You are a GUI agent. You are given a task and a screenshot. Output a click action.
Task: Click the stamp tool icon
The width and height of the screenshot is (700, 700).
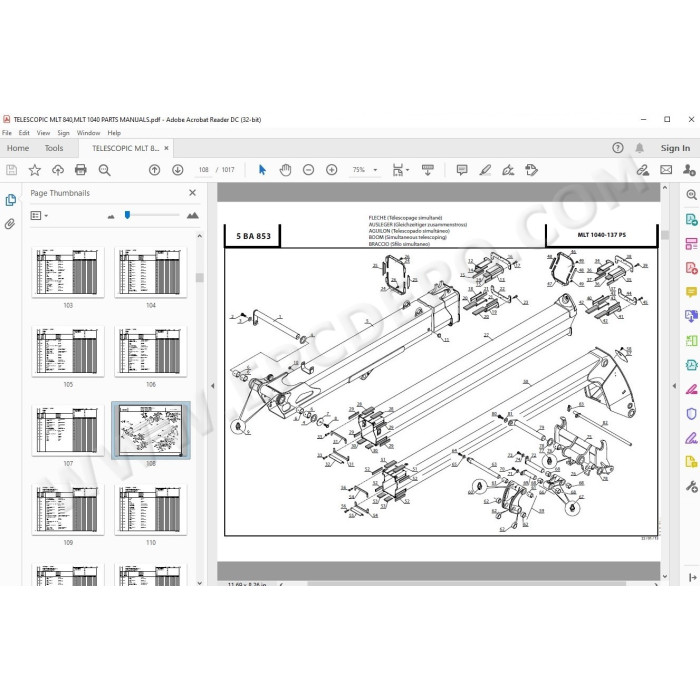coord(531,170)
